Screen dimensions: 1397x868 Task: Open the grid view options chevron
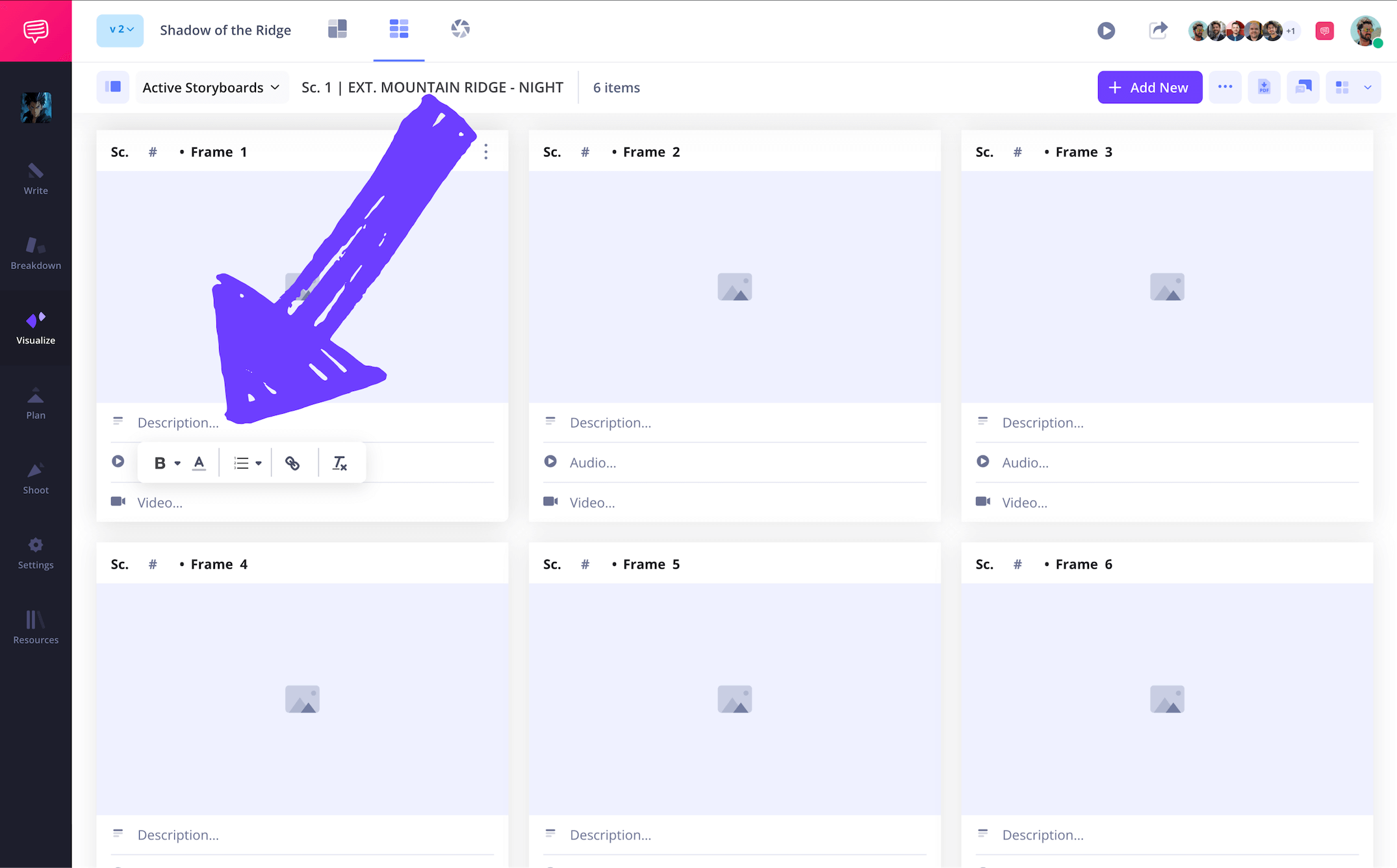pyautogui.click(x=1367, y=86)
